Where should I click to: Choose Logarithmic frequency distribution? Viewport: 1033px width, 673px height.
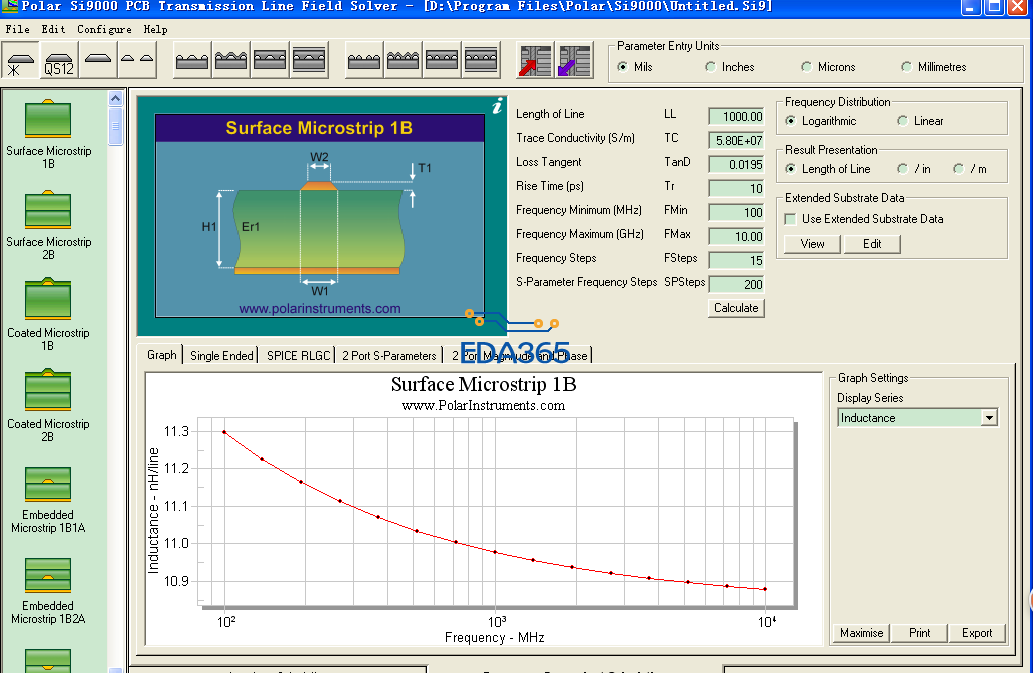pos(821,121)
